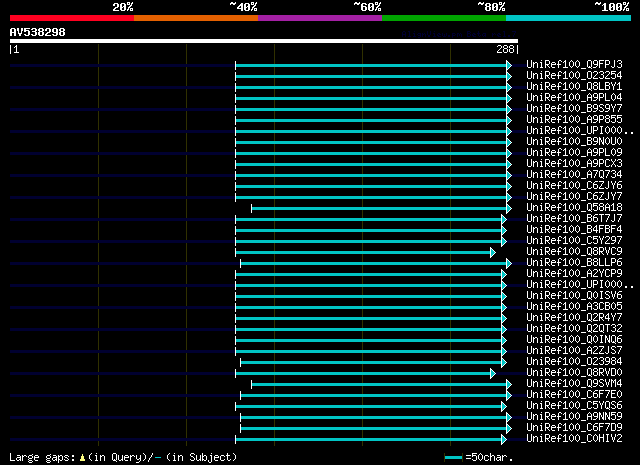Pick the UniRef100_C6F7E0 hit name
The height and width of the screenshot is (465, 640).
[574, 394]
